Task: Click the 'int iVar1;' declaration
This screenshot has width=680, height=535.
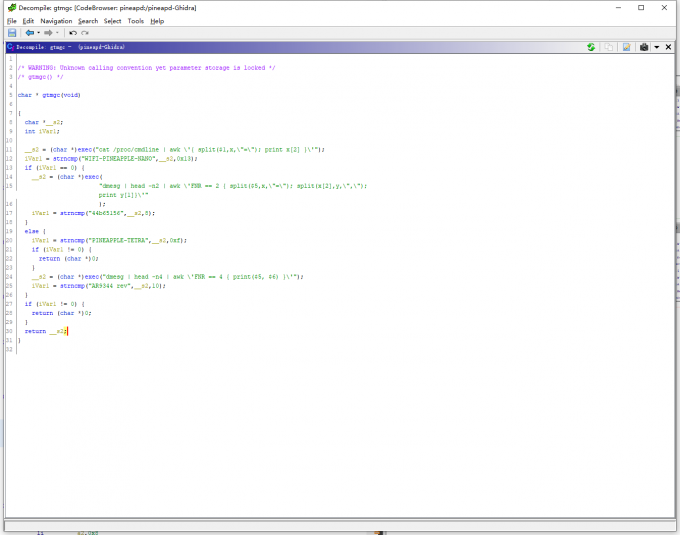Action: tap(42, 131)
